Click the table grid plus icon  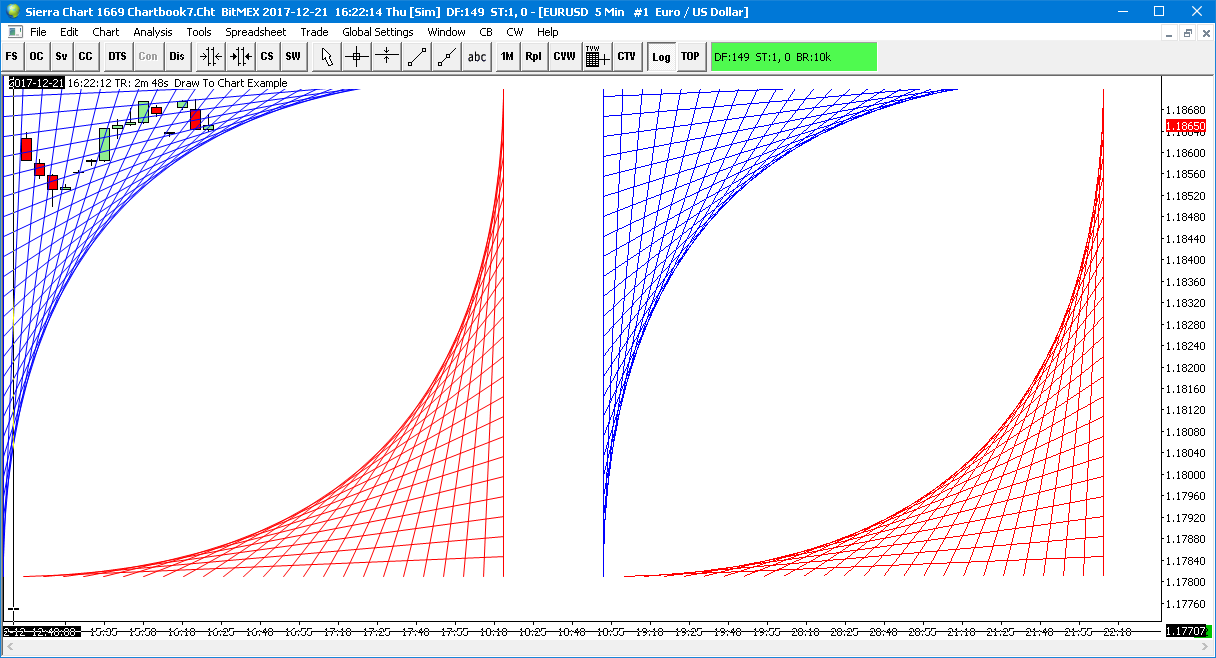tap(597, 57)
